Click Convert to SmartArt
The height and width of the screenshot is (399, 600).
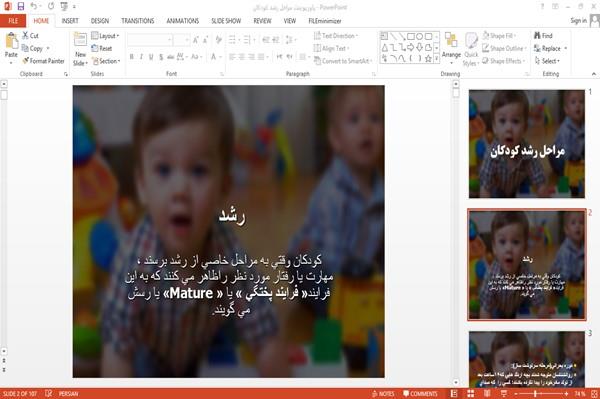click(342, 61)
